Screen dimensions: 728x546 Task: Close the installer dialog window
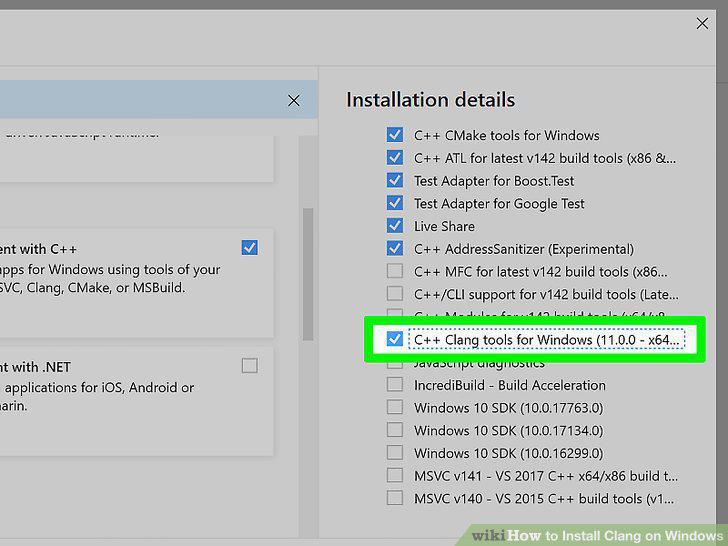[702, 24]
